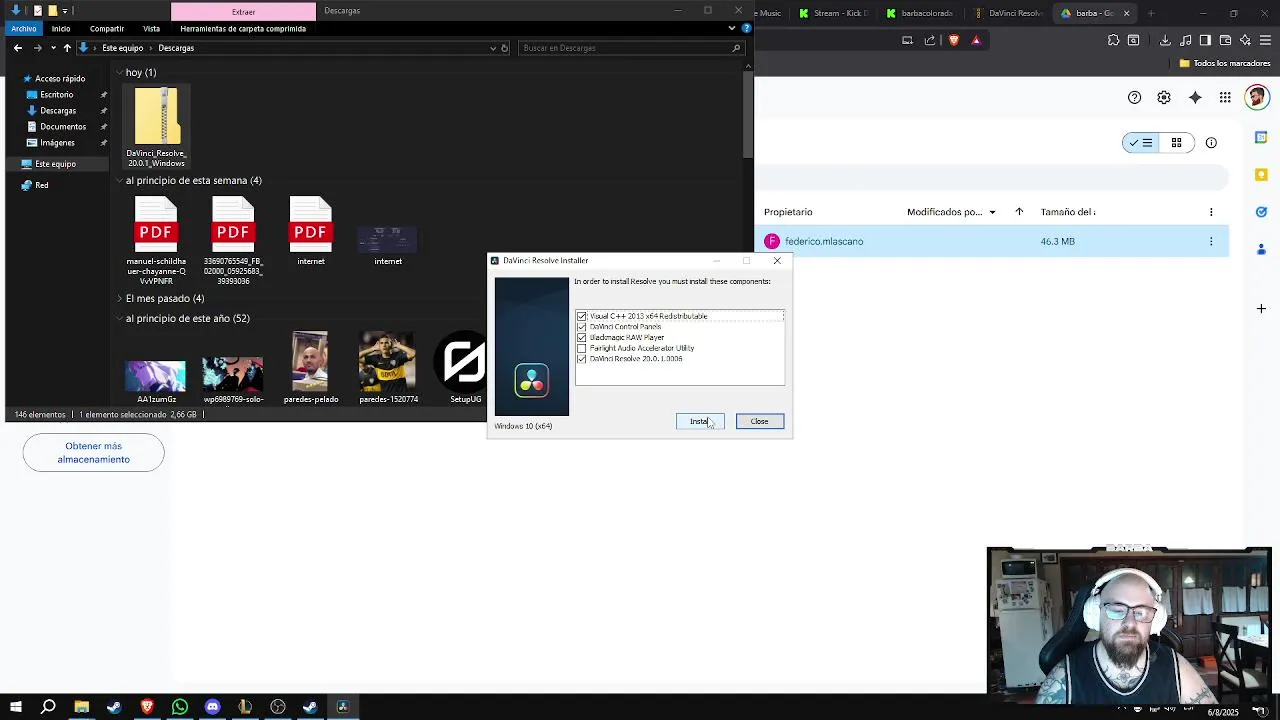
Task: Open WhatsApp from the taskbar
Action: 180,707
